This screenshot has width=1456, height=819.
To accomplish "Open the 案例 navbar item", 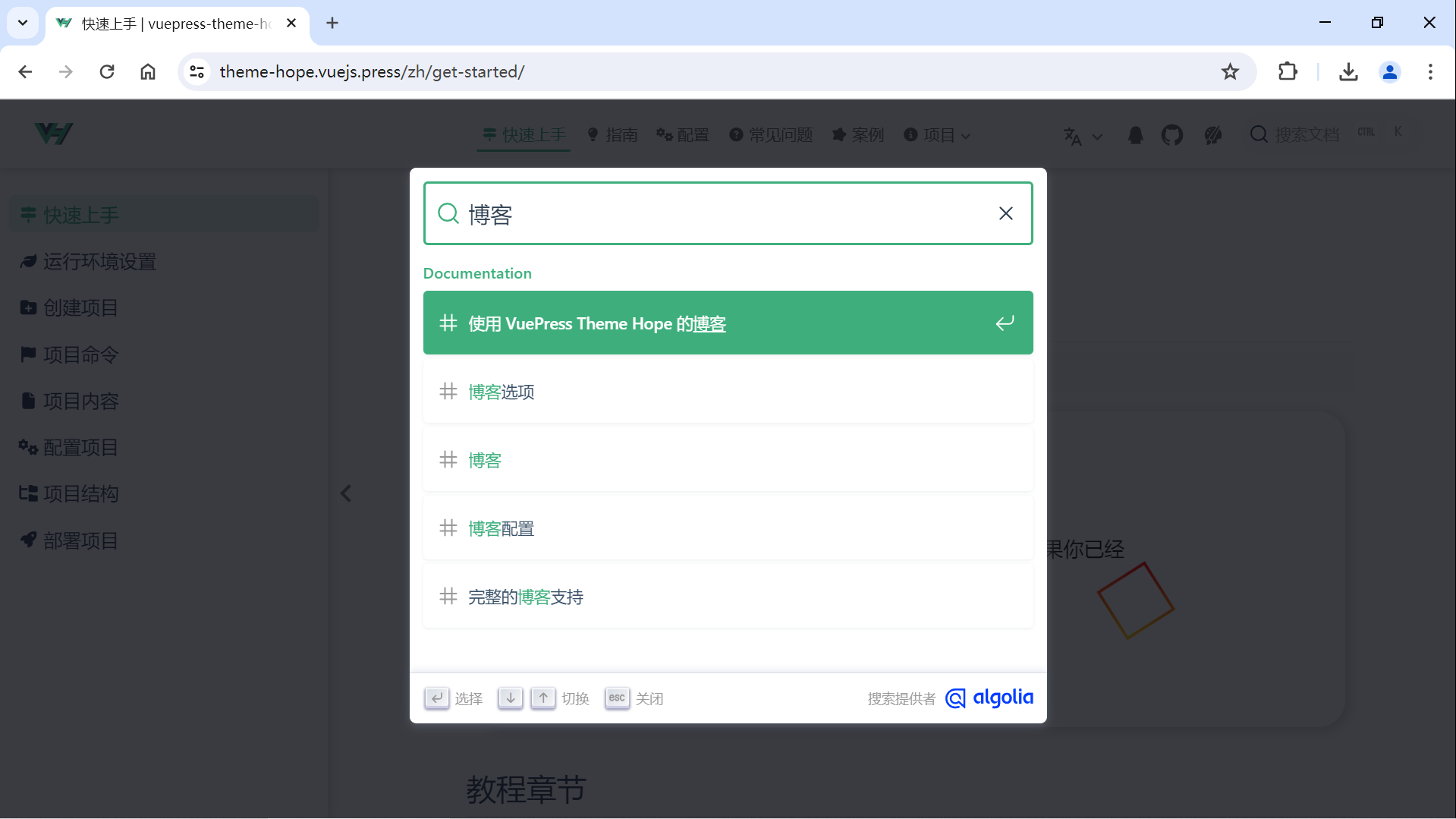I will [858, 135].
